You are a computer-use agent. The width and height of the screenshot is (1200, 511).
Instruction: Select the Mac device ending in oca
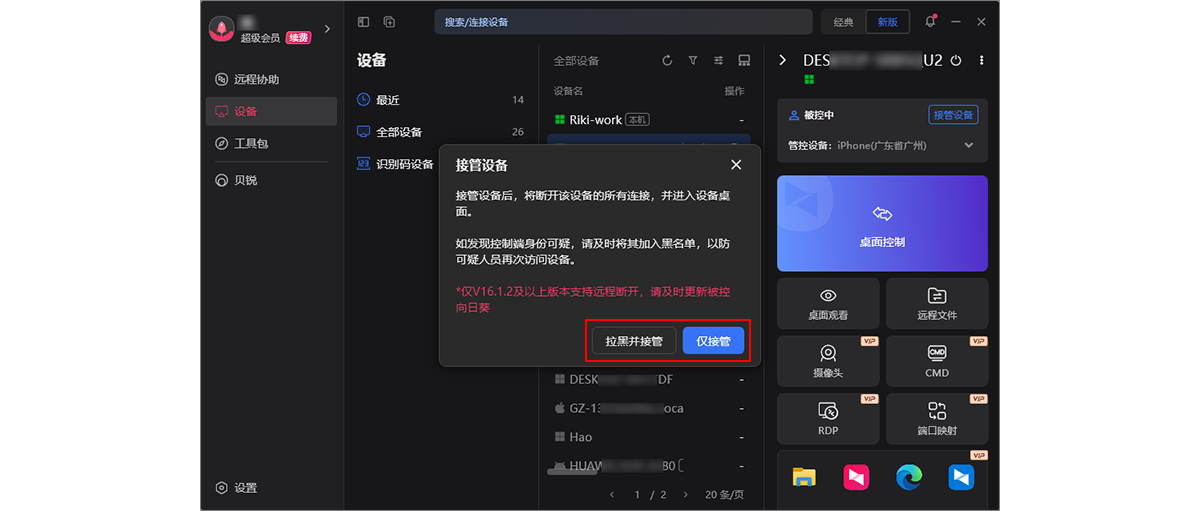(650, 408)
